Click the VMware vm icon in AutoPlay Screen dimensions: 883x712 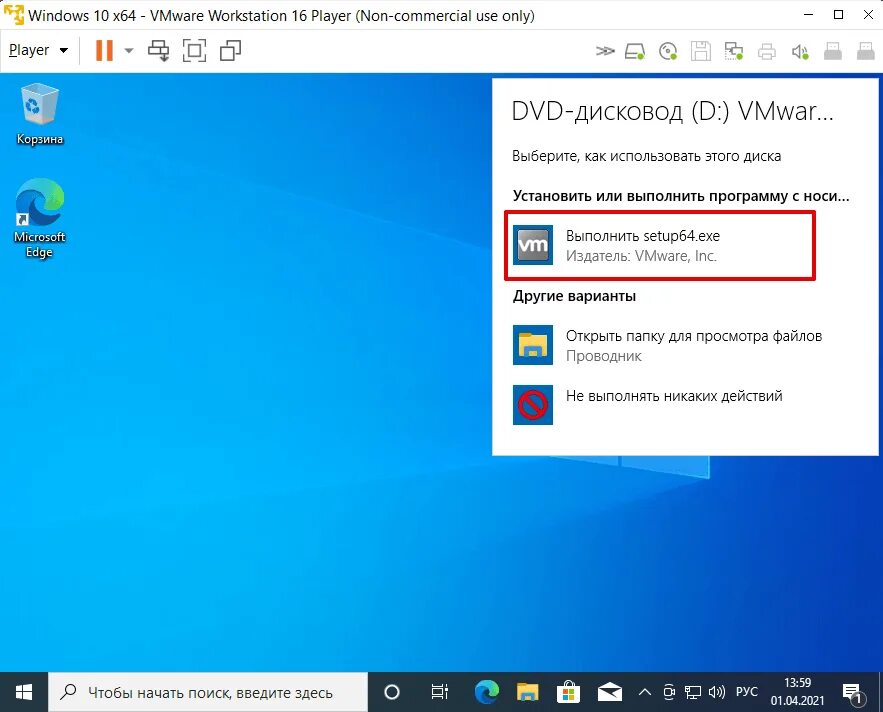(x=533, y=245)
